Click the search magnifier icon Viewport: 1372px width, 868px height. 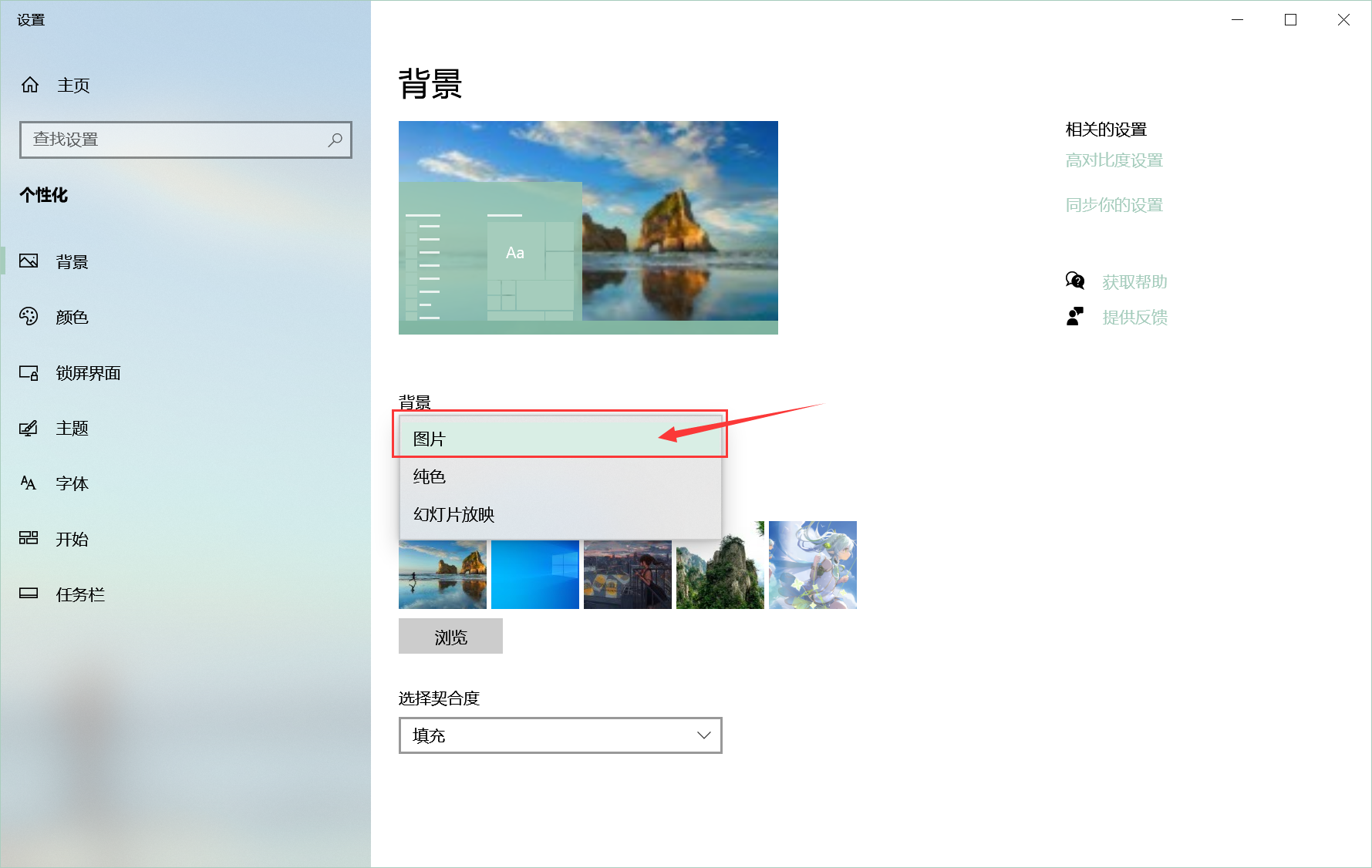[x=335, y=140]
